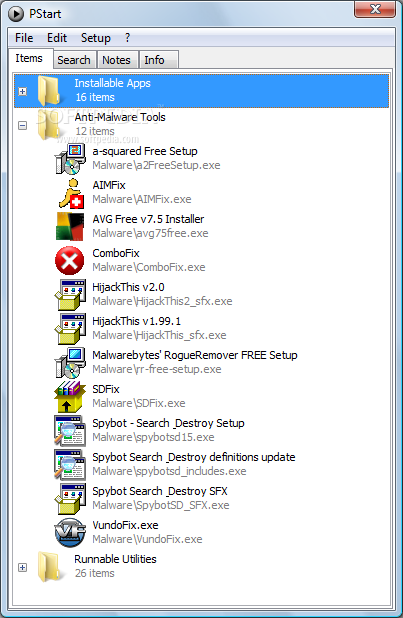403x618 pixels.
Task: Close the PStart window
Action: 375,9
